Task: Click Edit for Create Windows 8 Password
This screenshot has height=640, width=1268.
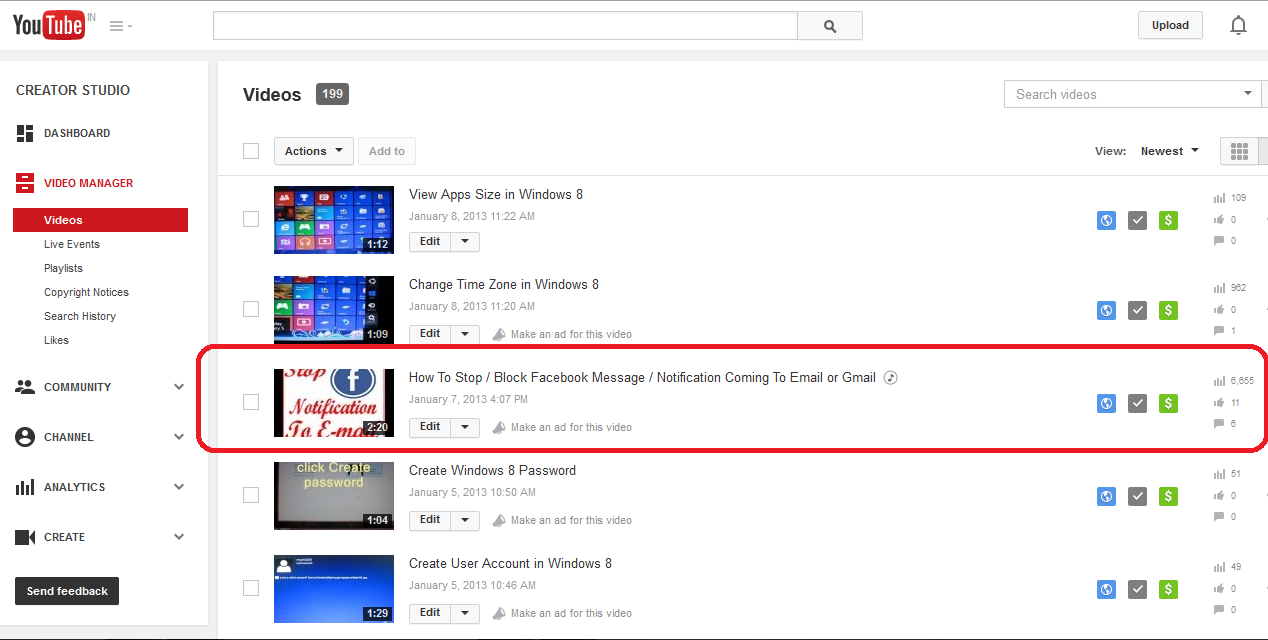Action: [x=430, y=520]
